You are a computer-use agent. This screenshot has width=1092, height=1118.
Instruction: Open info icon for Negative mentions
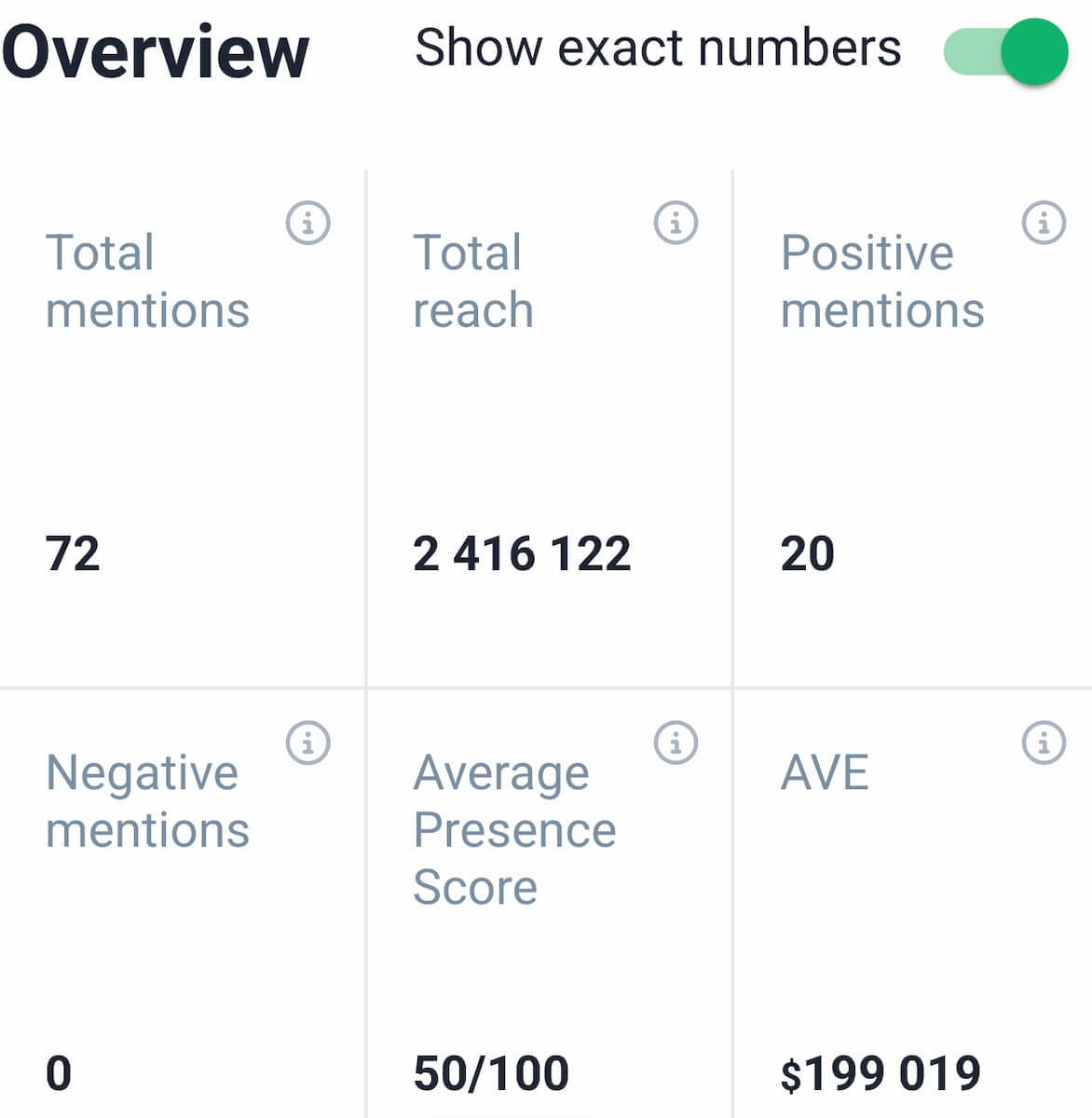tap(308, 743)
